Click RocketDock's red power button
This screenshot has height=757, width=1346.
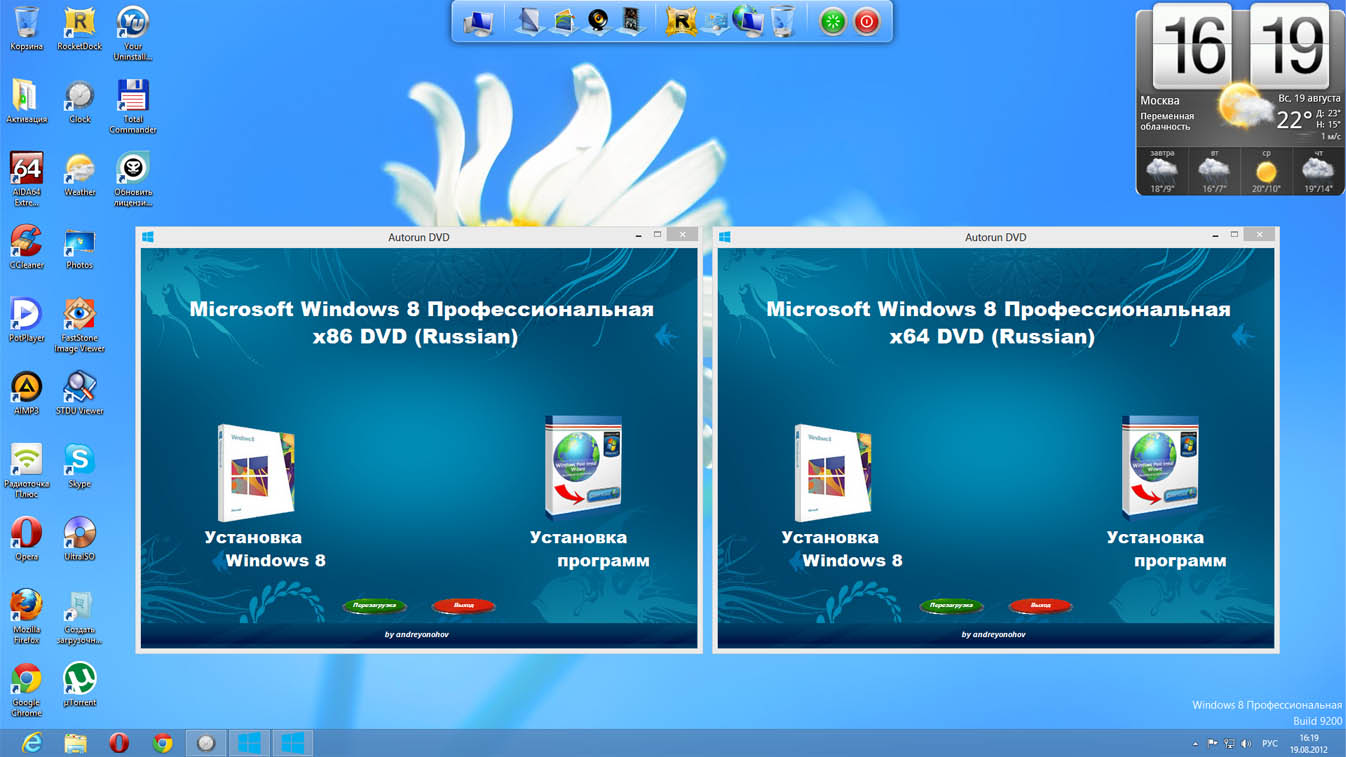pos(867,22)
